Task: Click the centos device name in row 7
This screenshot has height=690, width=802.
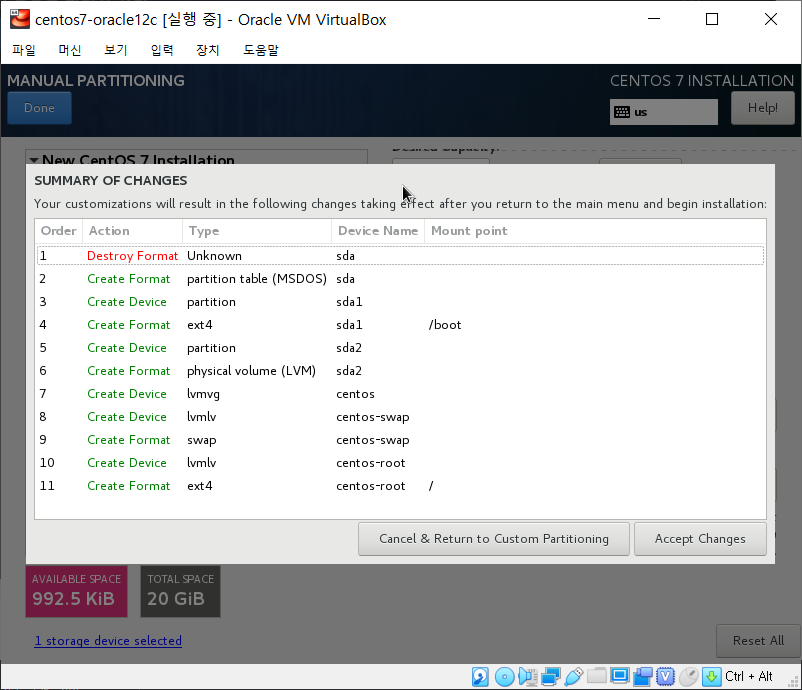Action: click(x=355, y=394)
